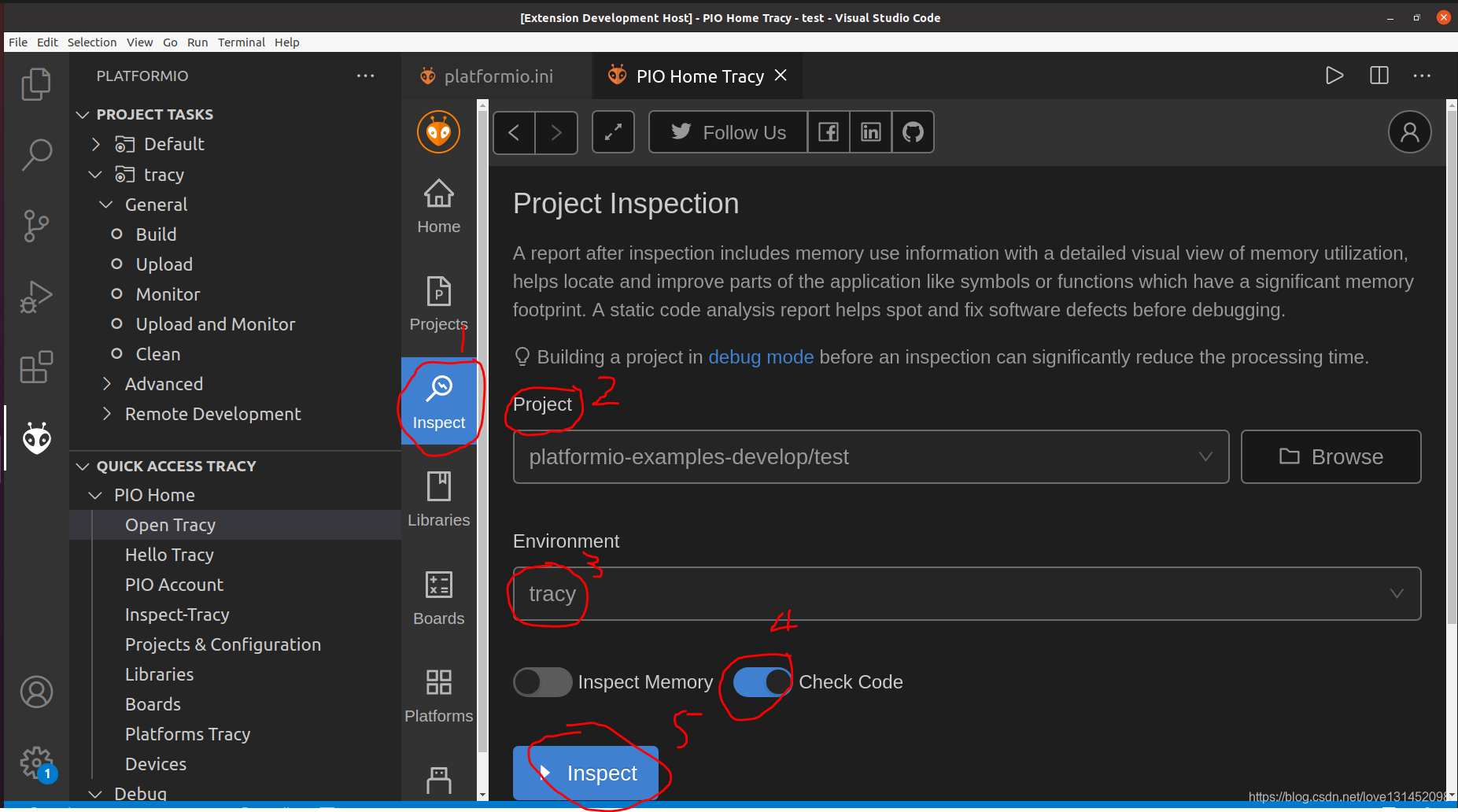Open Projects in PIO sidebar

pos(438,304)
